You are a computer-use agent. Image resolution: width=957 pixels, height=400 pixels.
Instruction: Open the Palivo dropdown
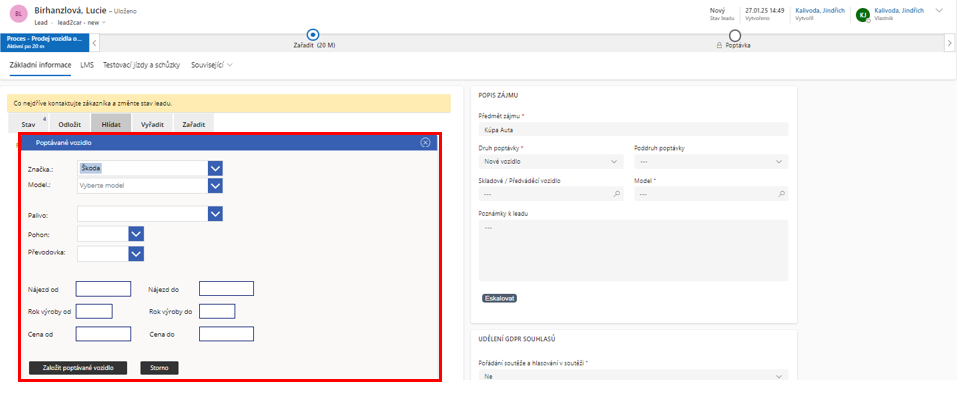[215, 213]
